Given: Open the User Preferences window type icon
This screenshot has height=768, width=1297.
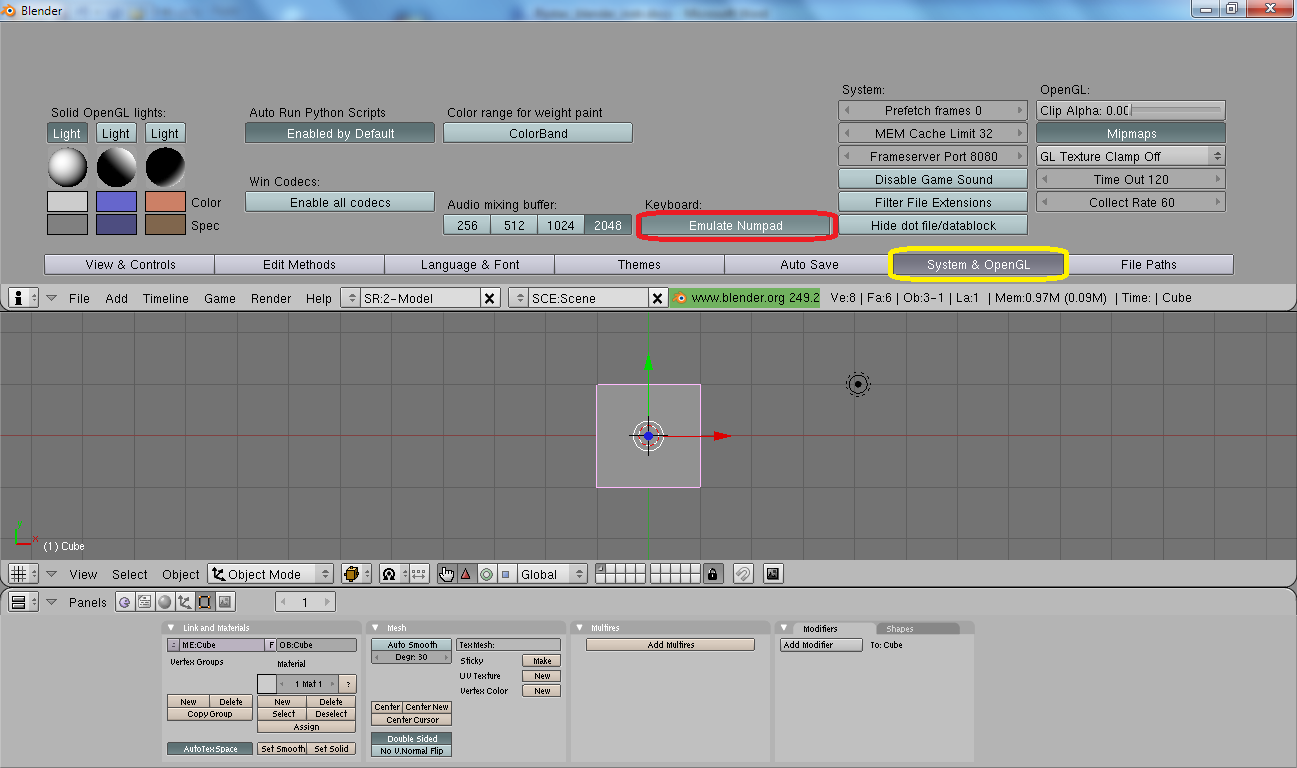Looking at the screenshot, I should tap(23, 298).
